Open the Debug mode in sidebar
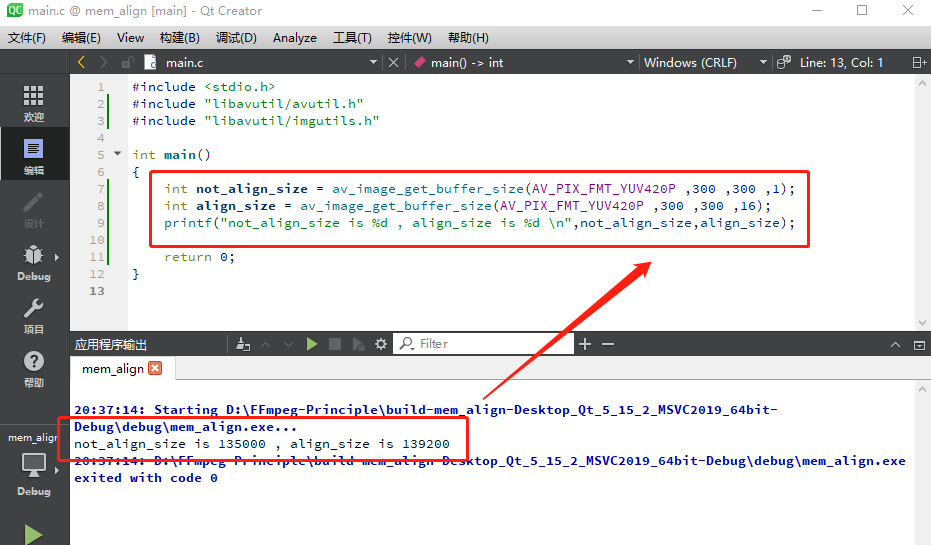931x545 pixels. [x=34, y=263]
